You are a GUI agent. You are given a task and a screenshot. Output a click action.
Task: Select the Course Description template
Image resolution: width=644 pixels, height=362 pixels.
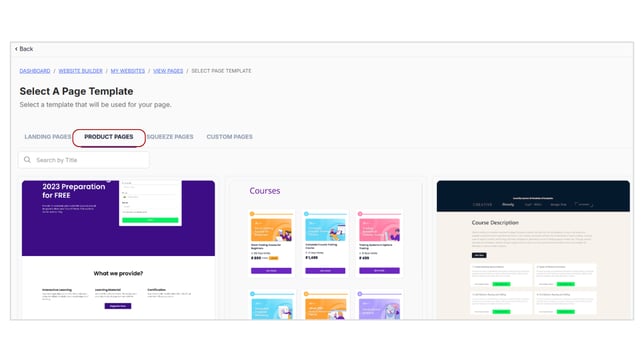(533, 250)
